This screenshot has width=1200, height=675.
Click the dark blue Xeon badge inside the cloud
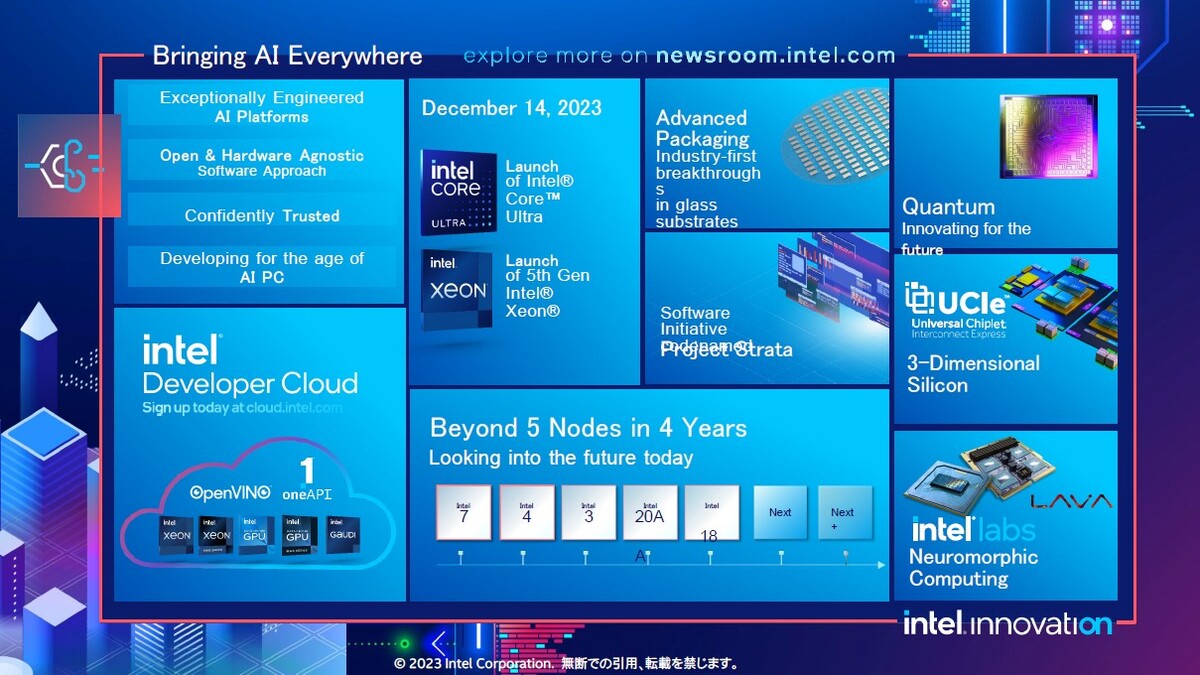pos(177,535)
